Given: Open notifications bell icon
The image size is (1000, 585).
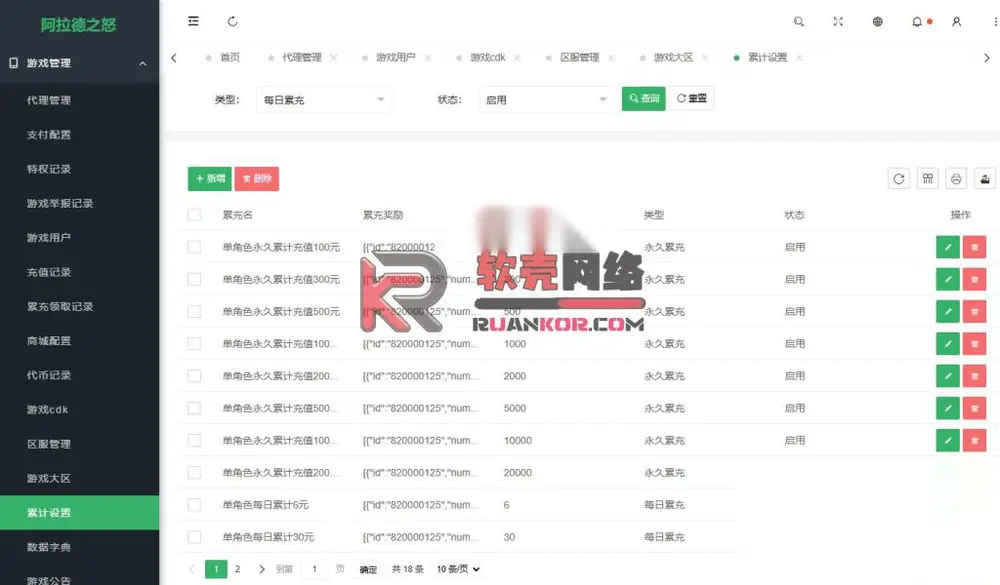Looking at the screenshot, I should pyautogui.click(x=917, y=21).
